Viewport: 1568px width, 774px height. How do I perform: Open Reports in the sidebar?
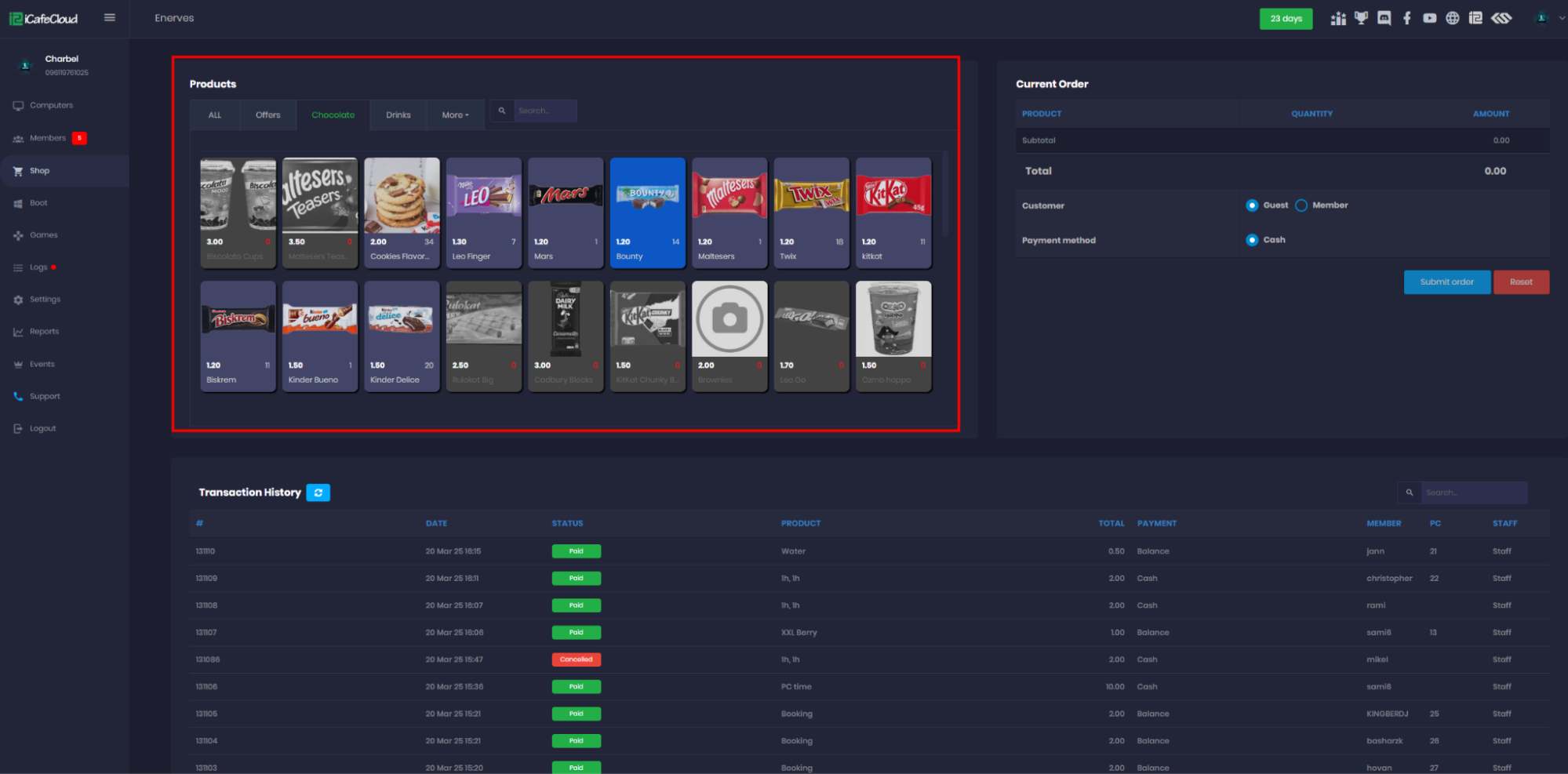pos(44,332)
